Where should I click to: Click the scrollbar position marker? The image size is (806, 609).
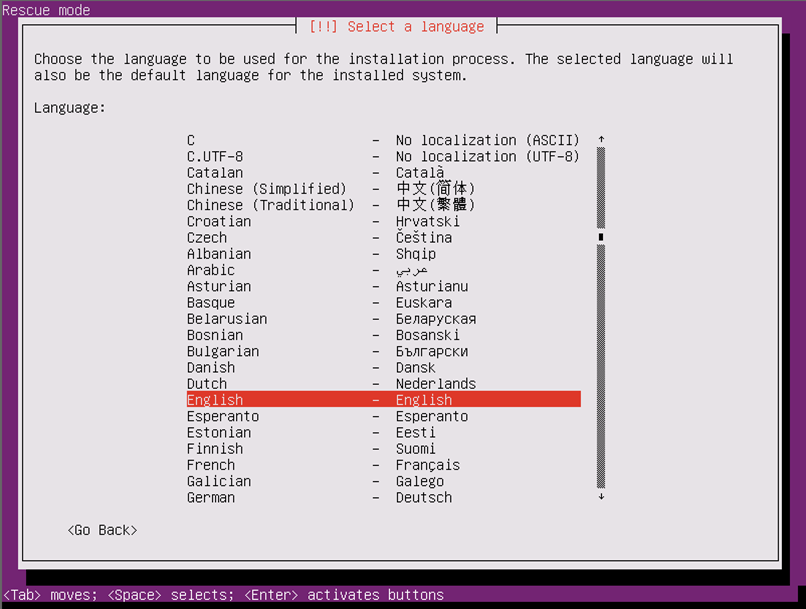(601, 238)
